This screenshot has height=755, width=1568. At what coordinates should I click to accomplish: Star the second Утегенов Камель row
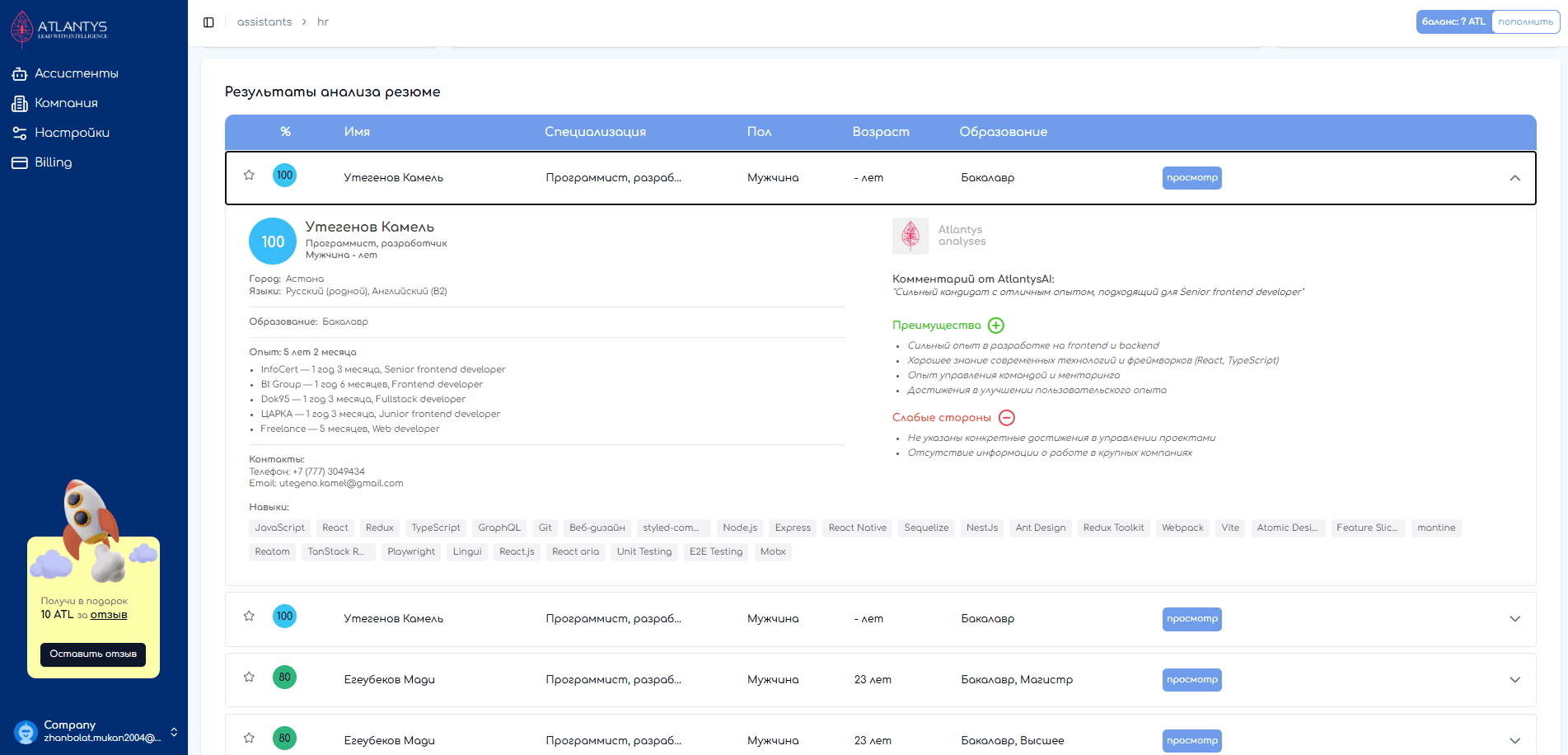tap(249, 616)
